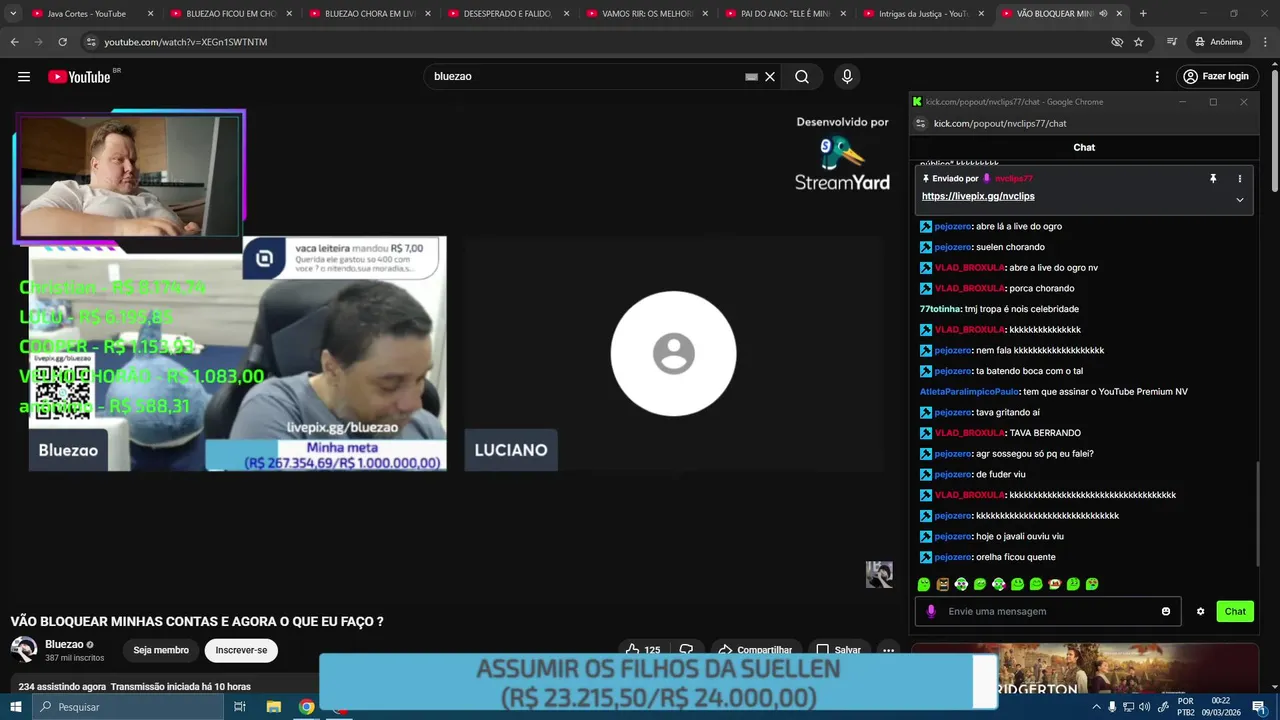Image resolution: width=1280 pixels, height=720 pixels.
Task: Click the Compartilhar share button
Action: click(755, 650)
